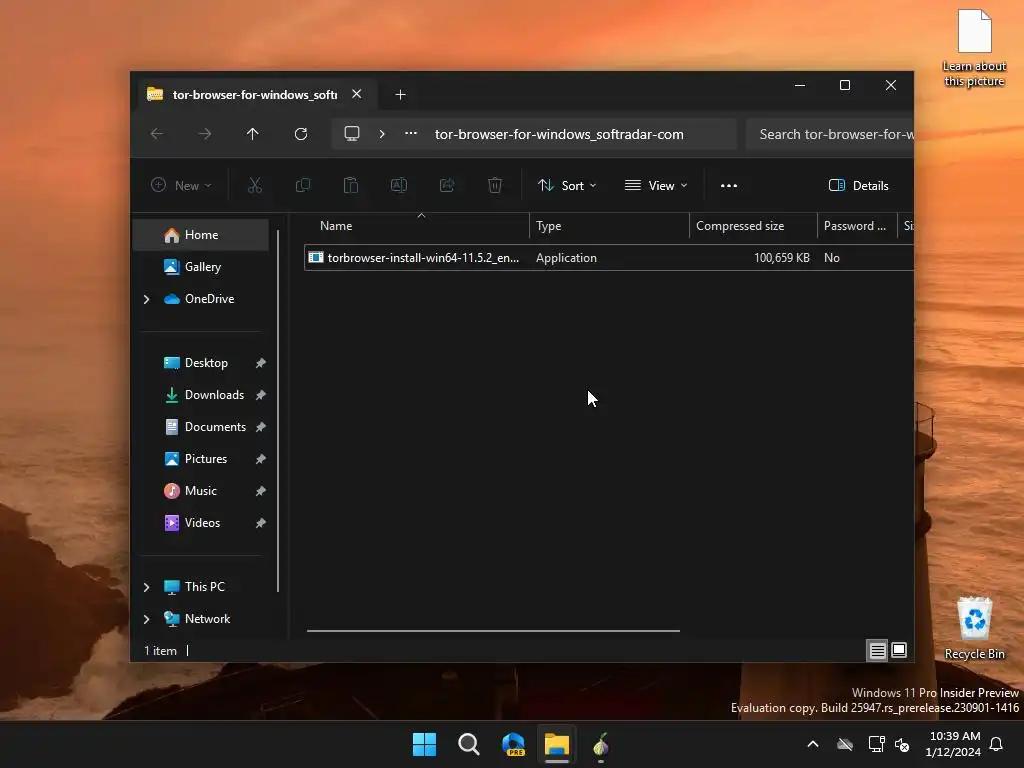1024x768 pixels.
Task: Select the torbrowser-install-win64-11.5.2 file
Action: pos(609,257)
